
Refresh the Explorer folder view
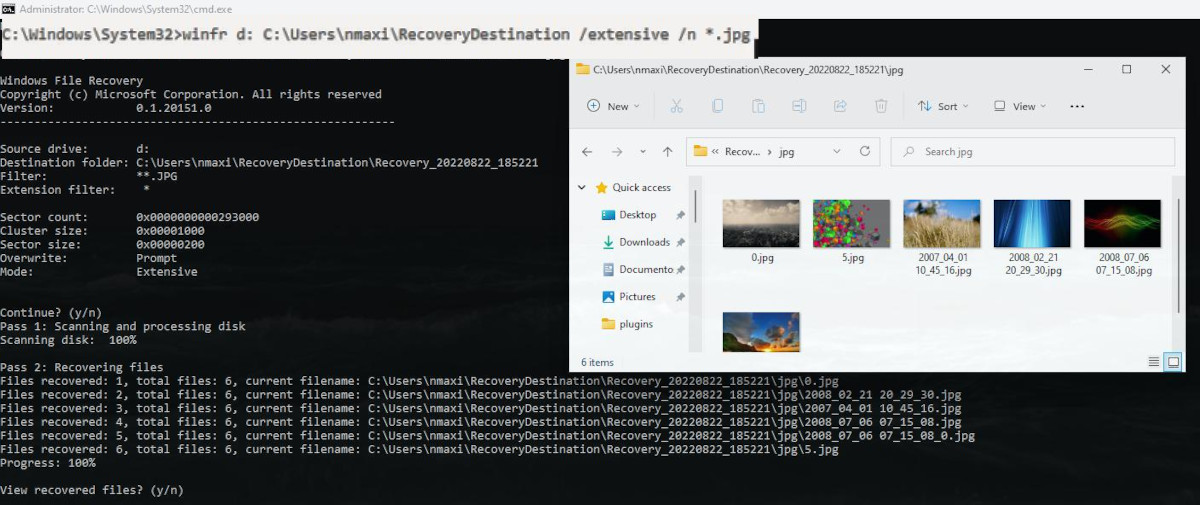[865, 152]
